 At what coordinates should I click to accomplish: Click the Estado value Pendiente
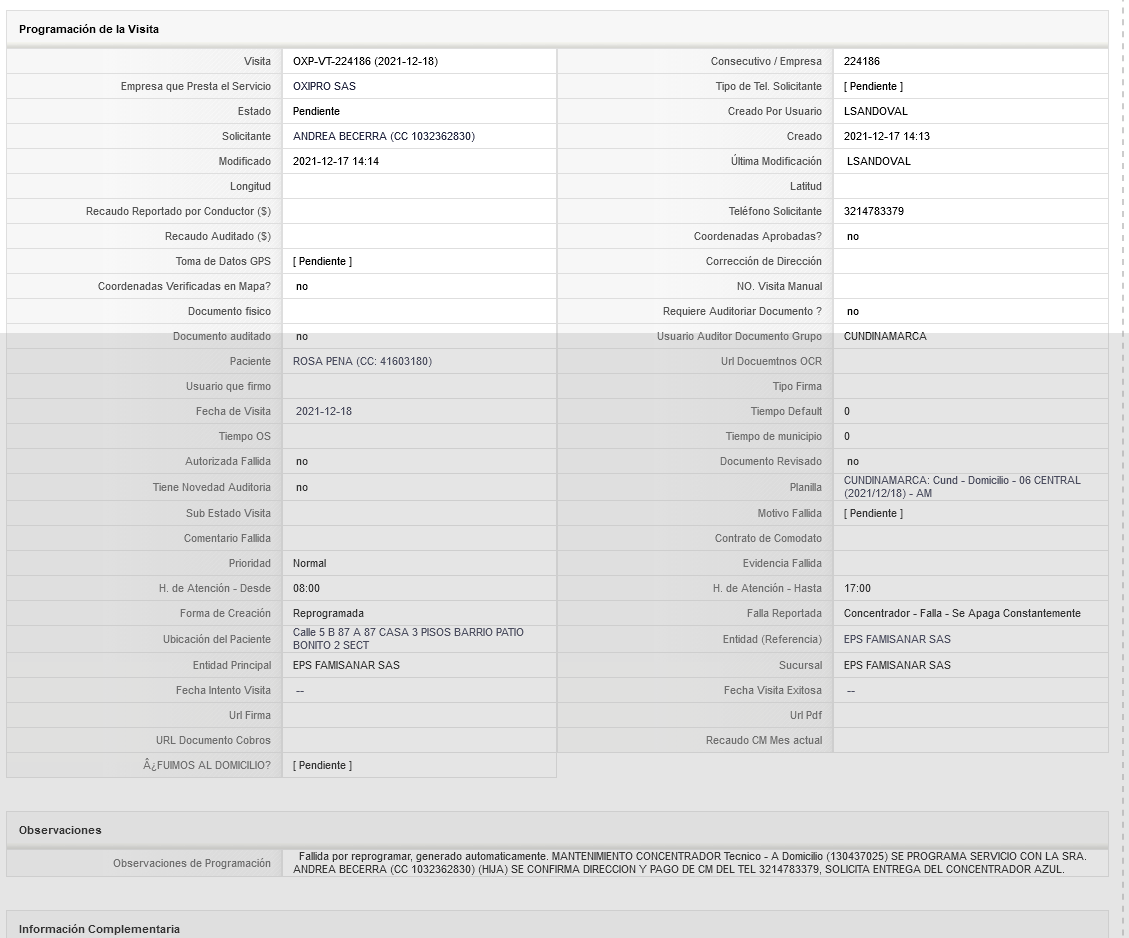(x=316, y=112)
